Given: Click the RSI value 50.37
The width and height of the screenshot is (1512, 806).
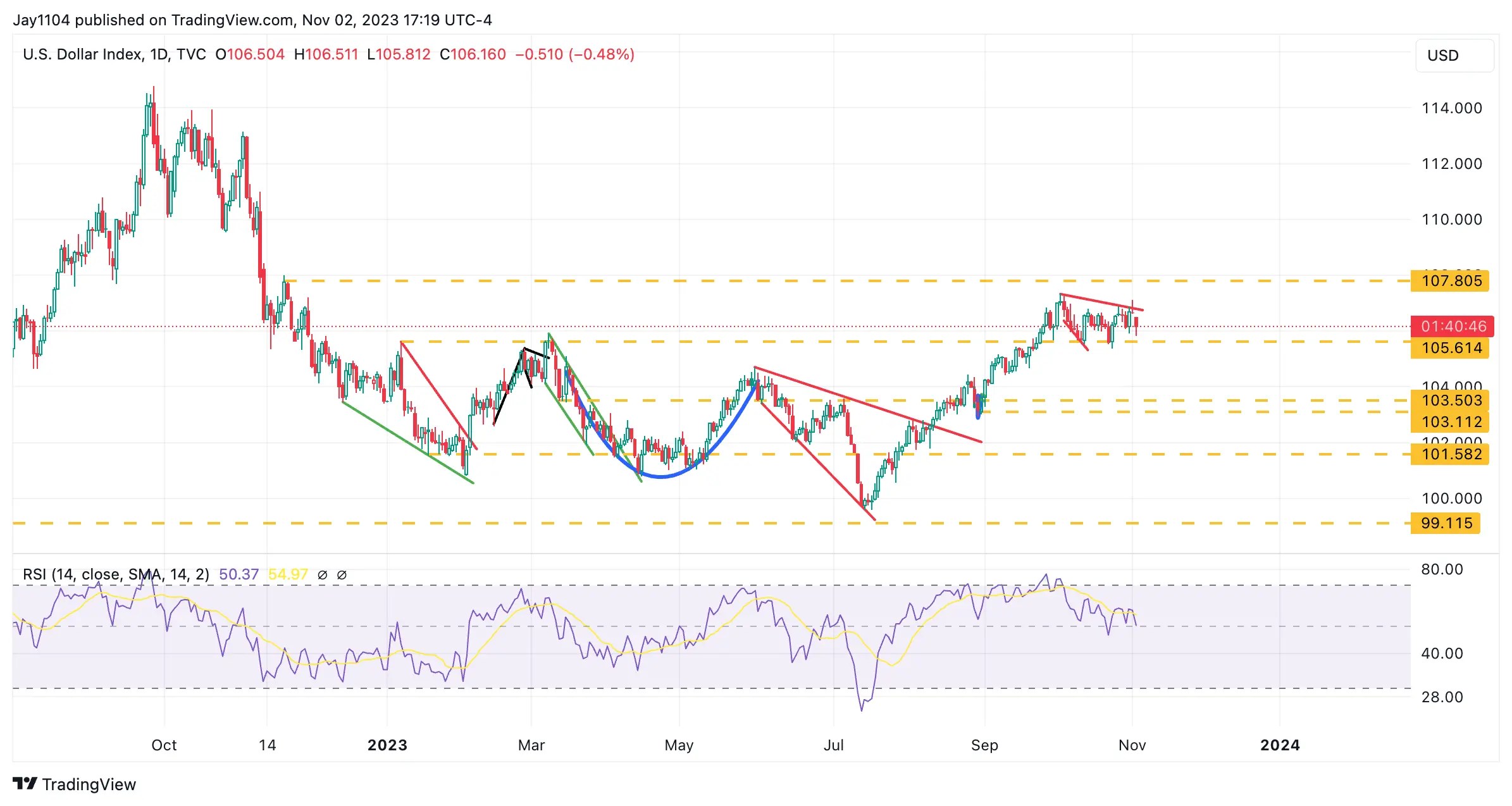Looking at the screenshot, I should [239, 574].
